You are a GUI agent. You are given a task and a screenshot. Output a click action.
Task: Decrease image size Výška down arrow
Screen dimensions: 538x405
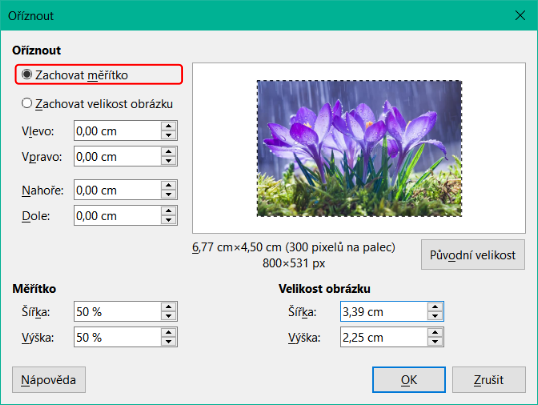point(435,342)
